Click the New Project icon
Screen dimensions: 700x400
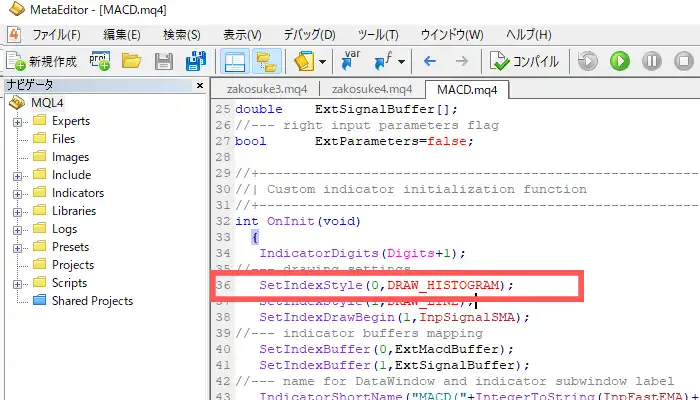[x=99, y=61]
